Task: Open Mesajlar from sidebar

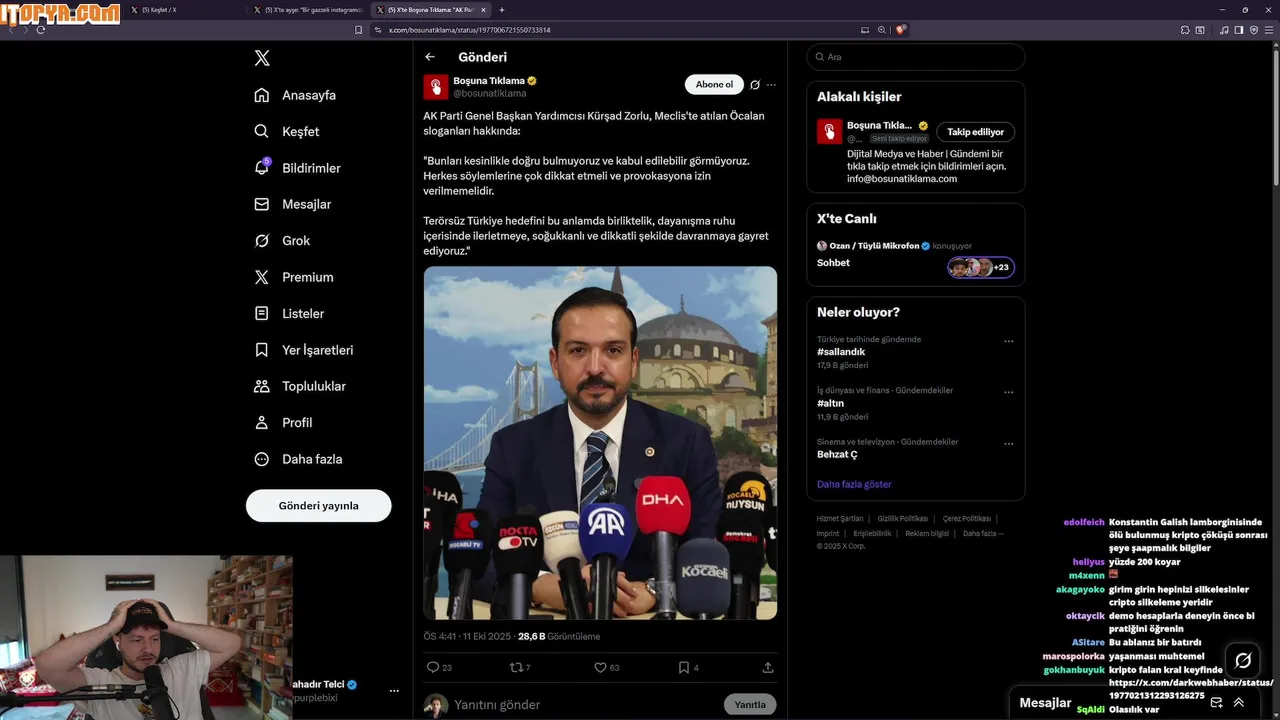Action: 292,204
